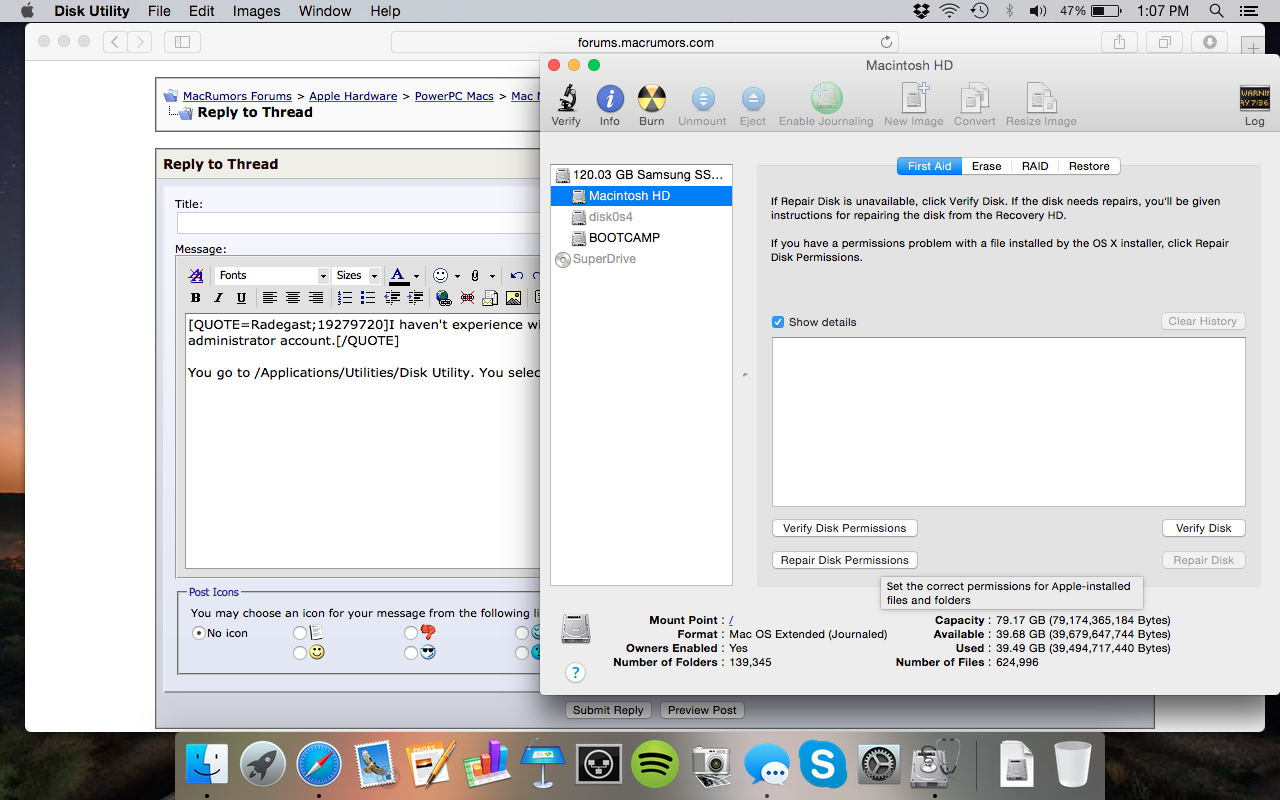1280x800 pixels.
Task: Click the Insert Image icon in editor
Action: point(513,298)
